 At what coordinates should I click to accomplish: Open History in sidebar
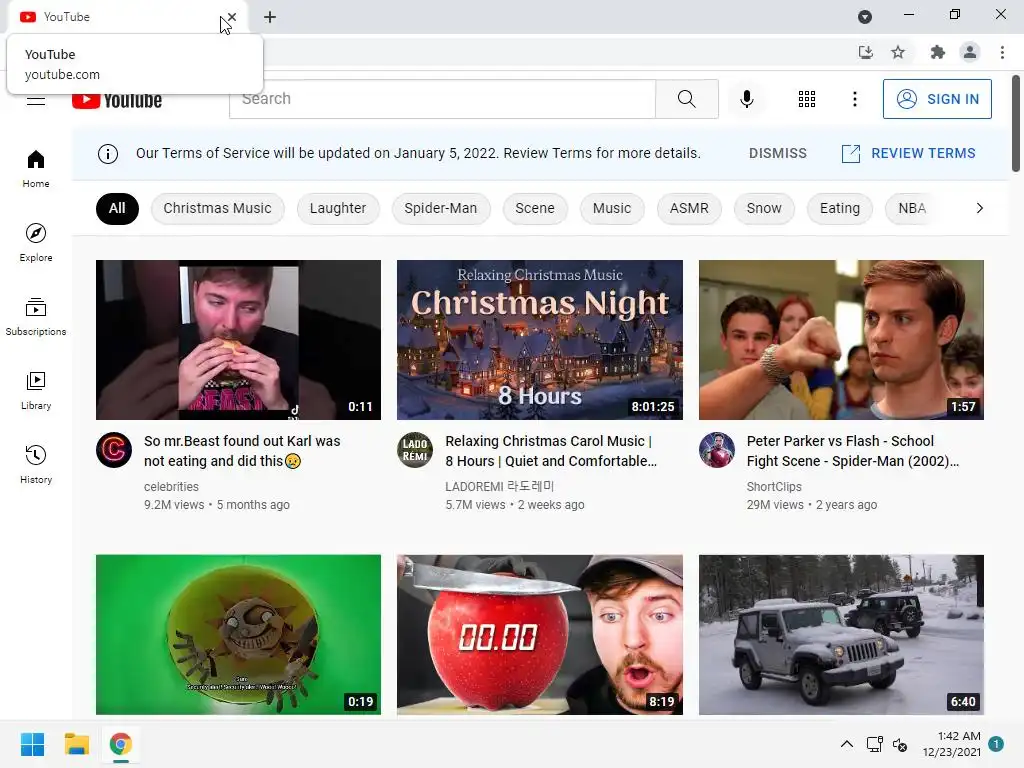(x=36, y=464)
